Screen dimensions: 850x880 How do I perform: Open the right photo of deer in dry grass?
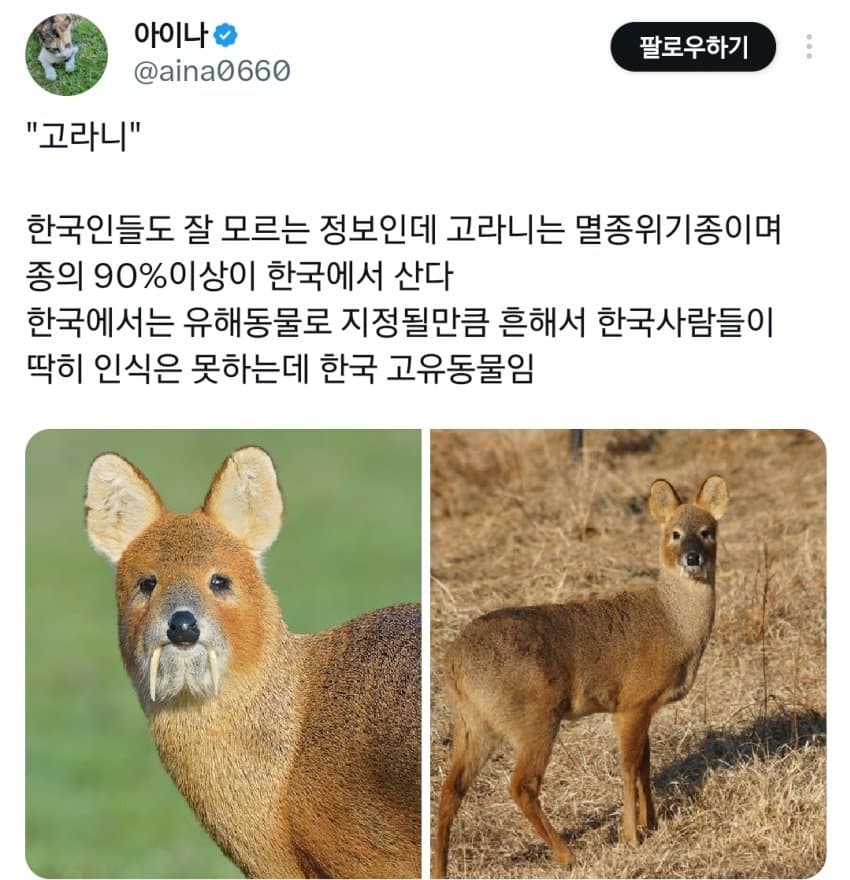(628, 653)
